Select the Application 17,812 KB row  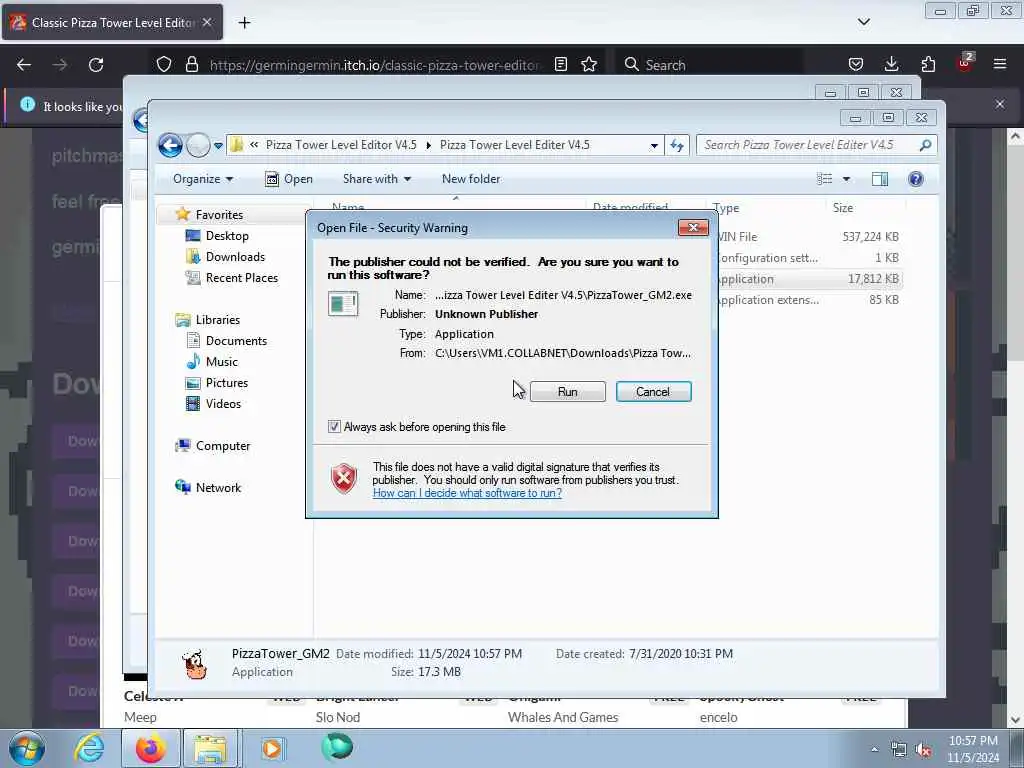(810, 279)
